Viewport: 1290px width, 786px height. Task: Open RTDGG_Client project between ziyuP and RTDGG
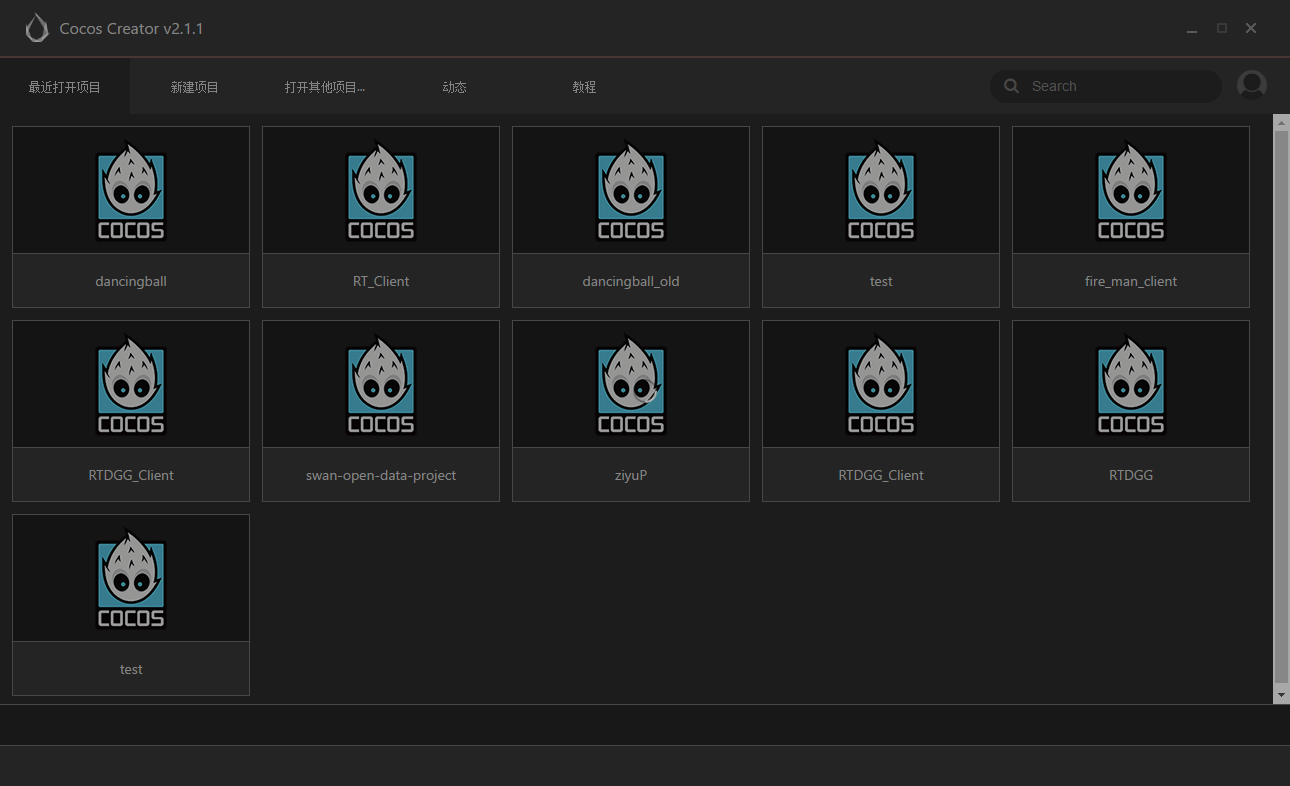coord(881,410)
